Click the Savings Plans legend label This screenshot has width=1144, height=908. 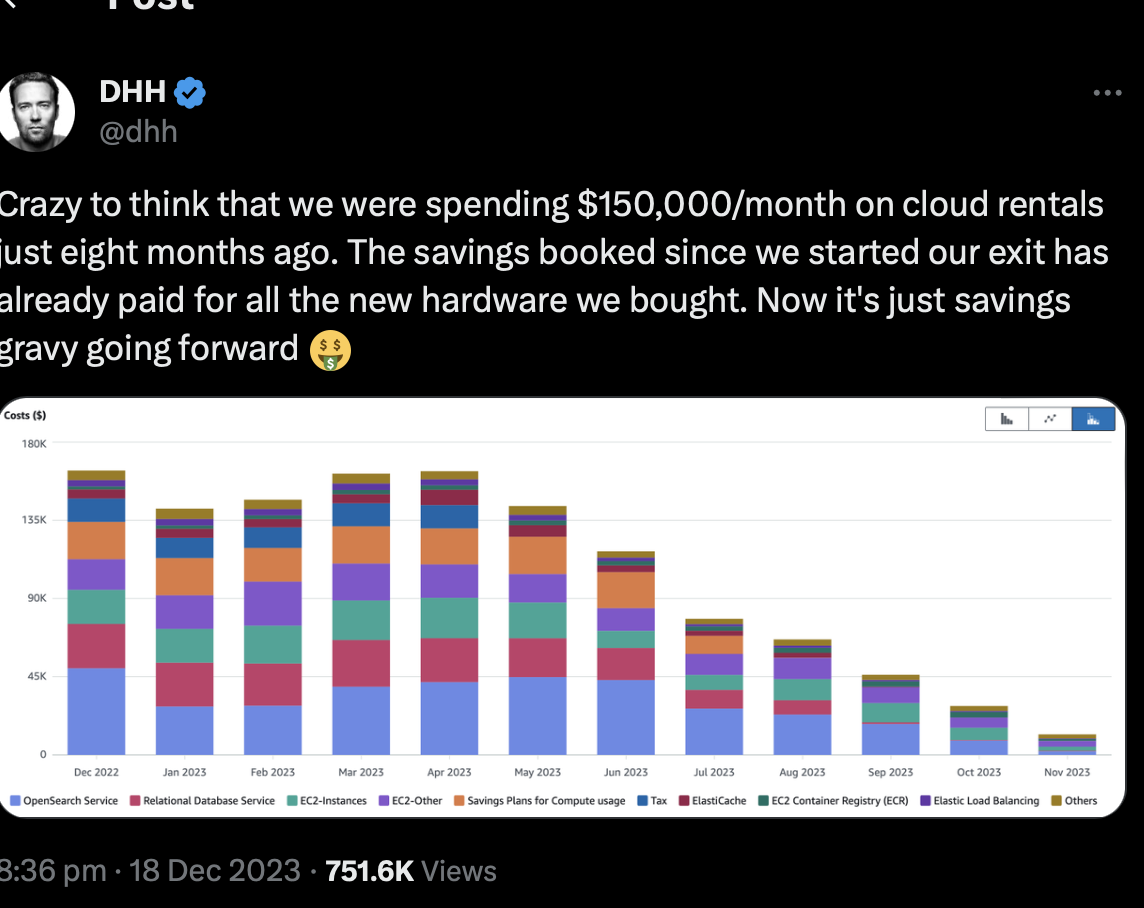coord(545,801)
